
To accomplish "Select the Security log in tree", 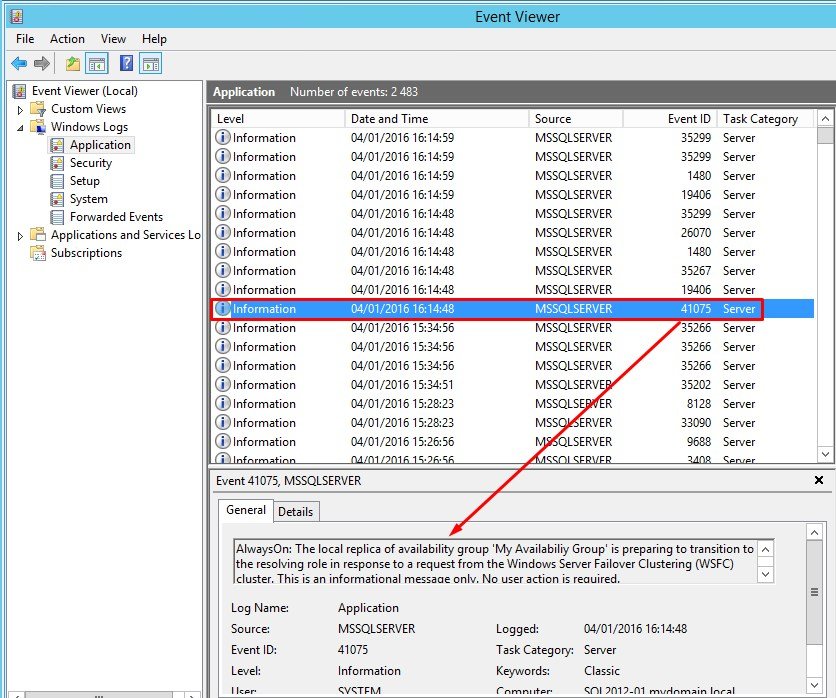I will (90, 163).
